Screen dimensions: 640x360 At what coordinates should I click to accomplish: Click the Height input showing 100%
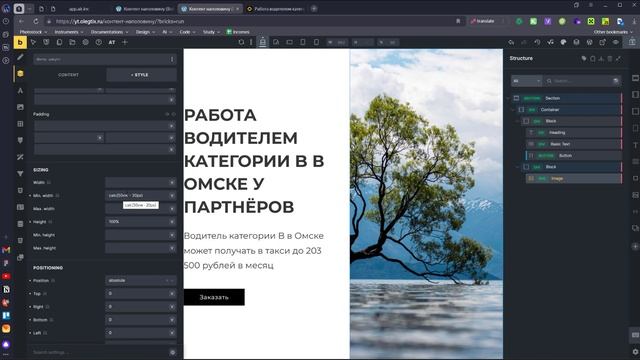[141, 222]
